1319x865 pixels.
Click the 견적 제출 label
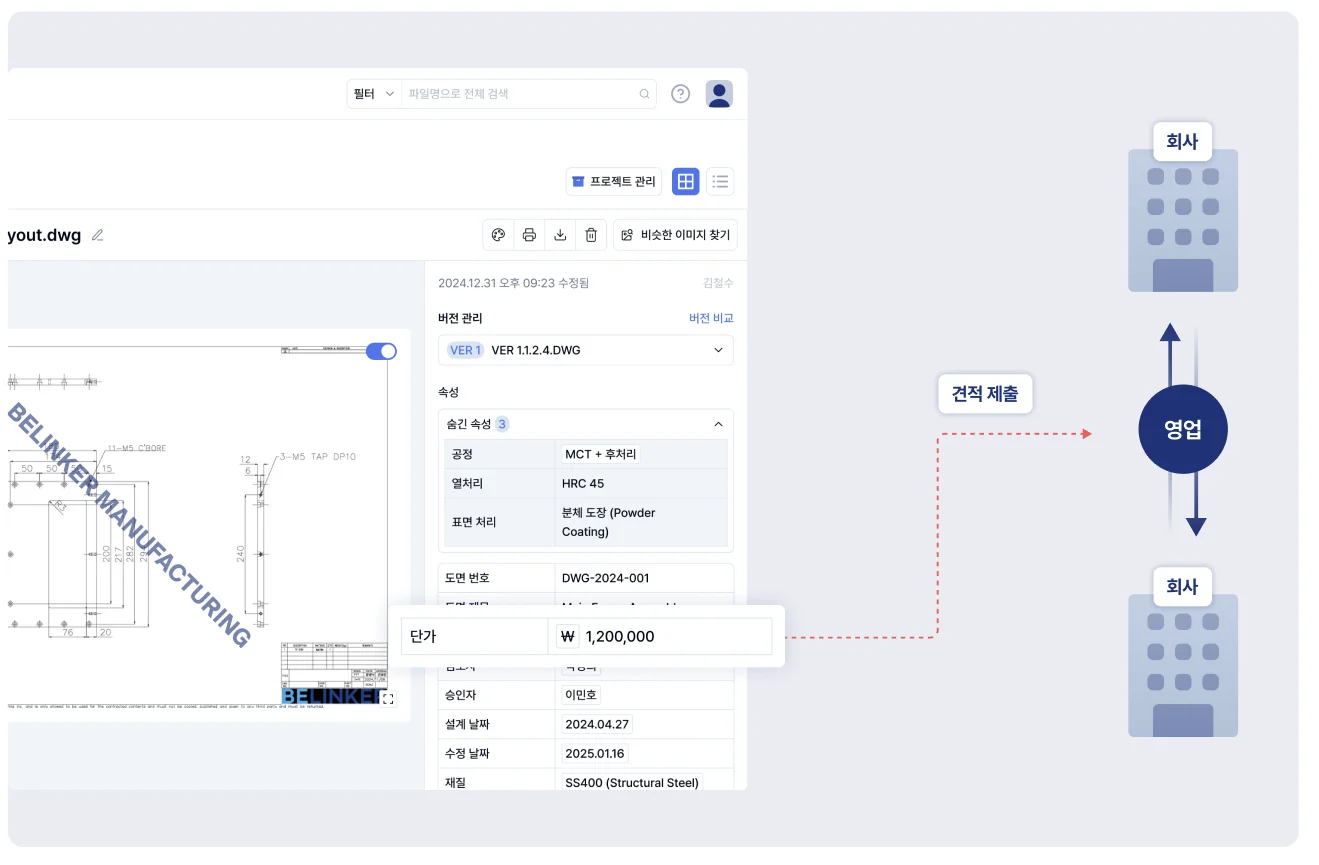(984, 394)
